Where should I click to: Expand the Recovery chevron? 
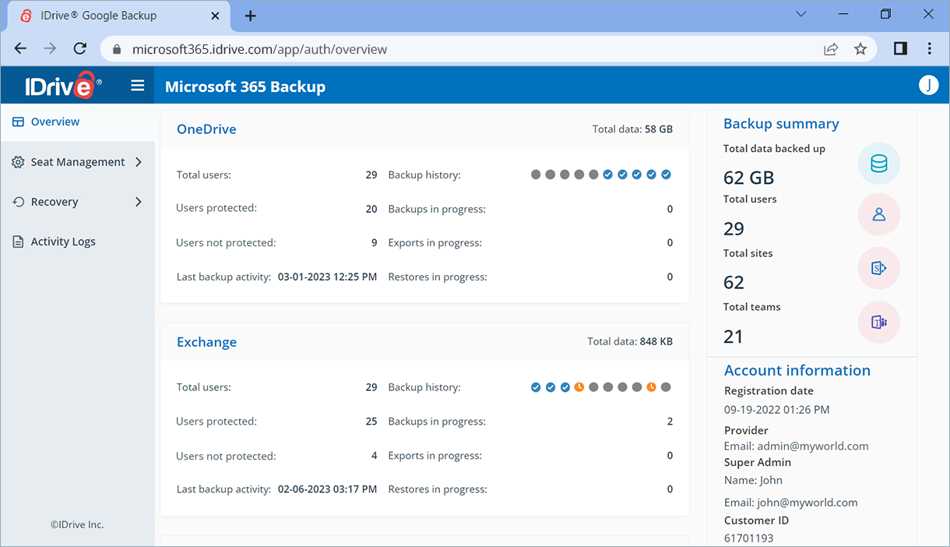click(x=139, y=202)
